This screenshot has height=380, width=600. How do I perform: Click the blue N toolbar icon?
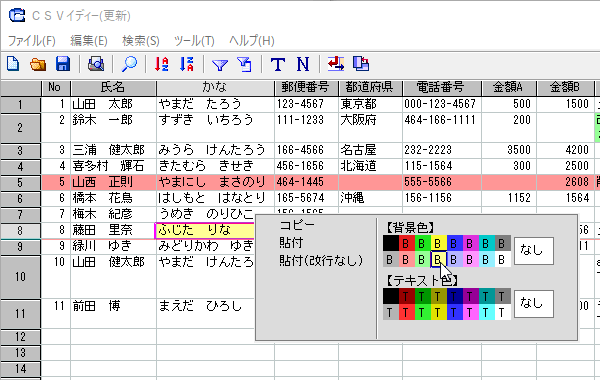tap(303, 64)
